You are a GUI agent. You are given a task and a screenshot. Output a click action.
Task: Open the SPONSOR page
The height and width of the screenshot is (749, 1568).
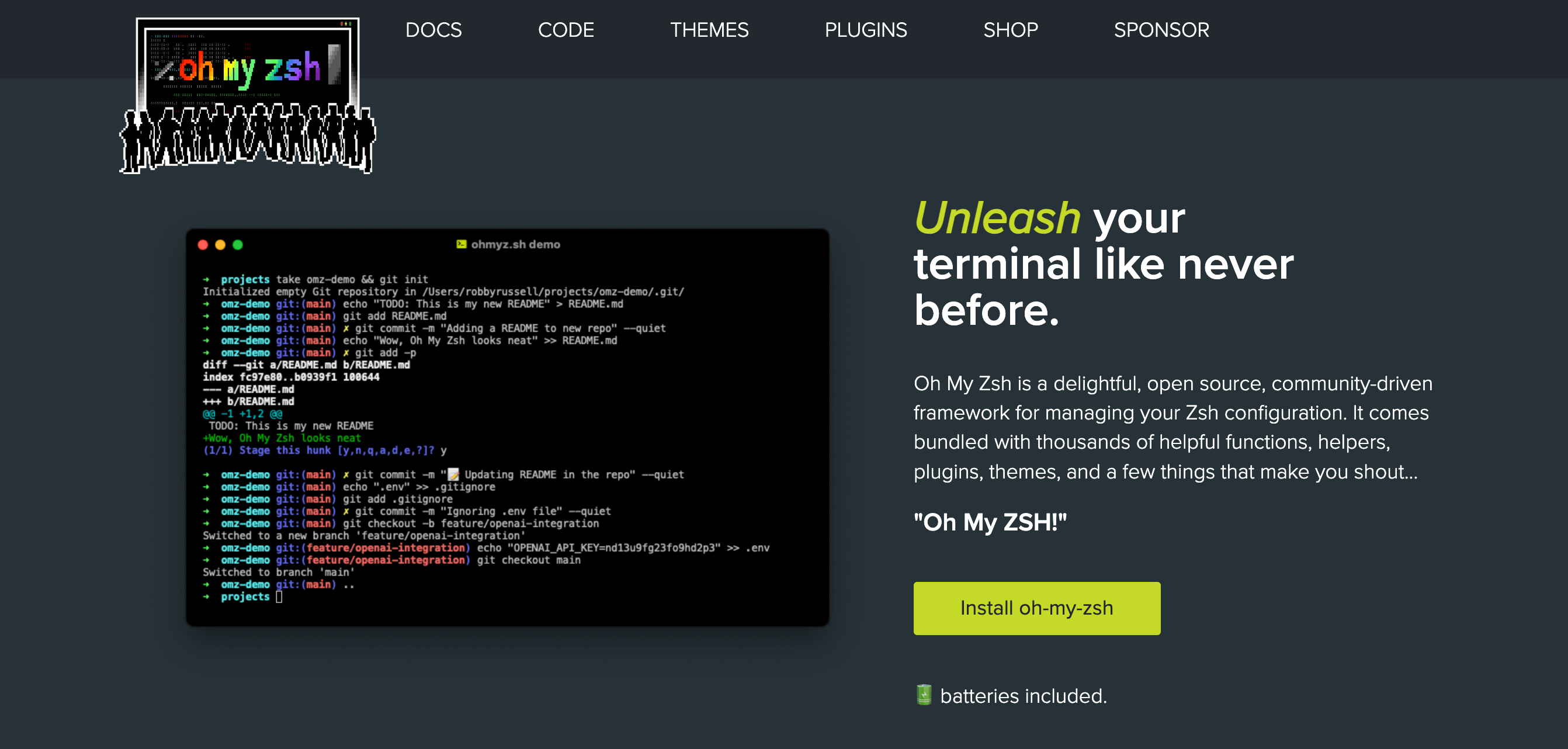[x=1161, y=30]
